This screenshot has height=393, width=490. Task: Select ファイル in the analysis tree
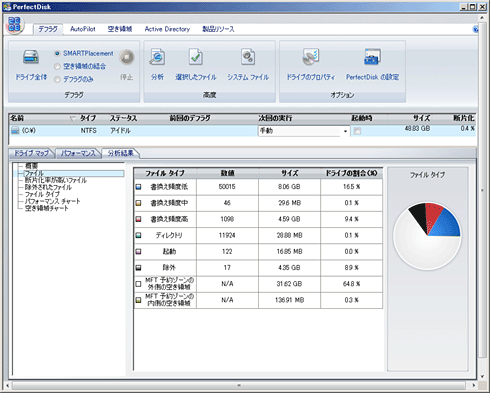pyautogui.click(x=74, y=173)
